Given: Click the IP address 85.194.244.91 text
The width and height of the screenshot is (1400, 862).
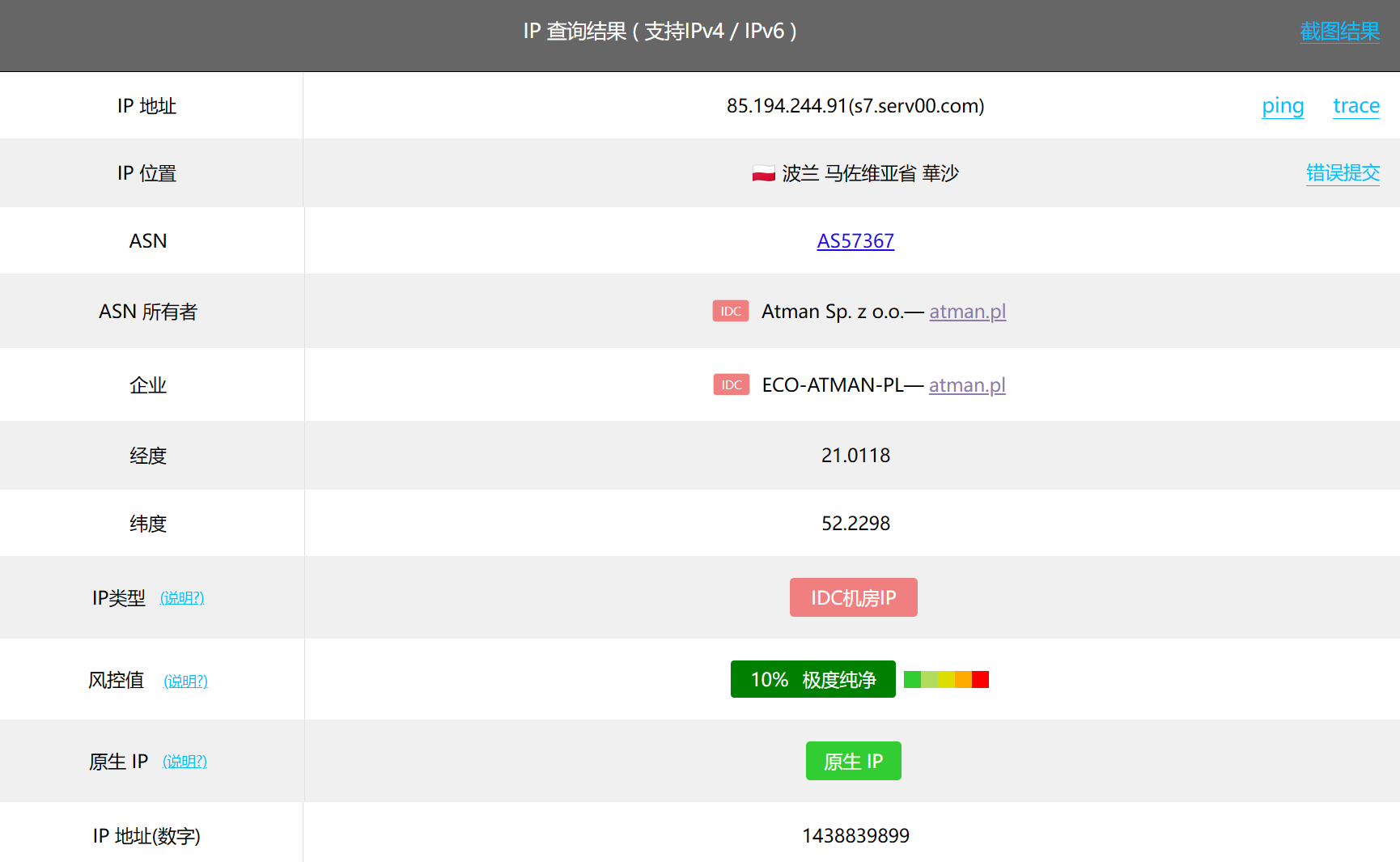Looking at the screenshot, I should pyautogui.click(x=786, y=106).
